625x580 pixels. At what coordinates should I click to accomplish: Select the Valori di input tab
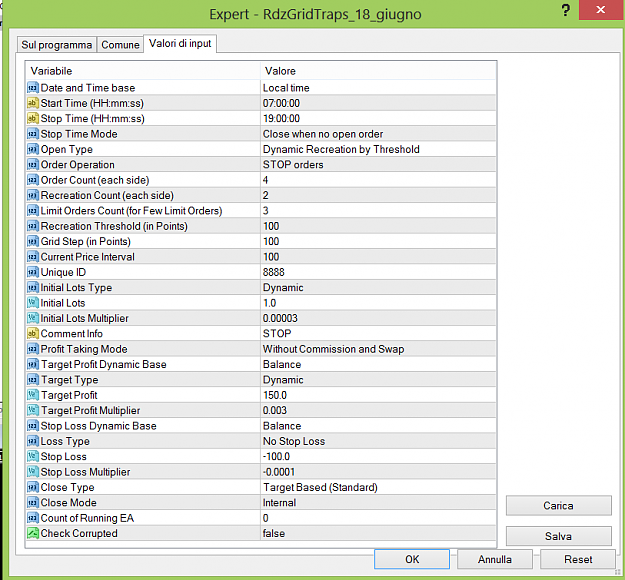(180, 43)
